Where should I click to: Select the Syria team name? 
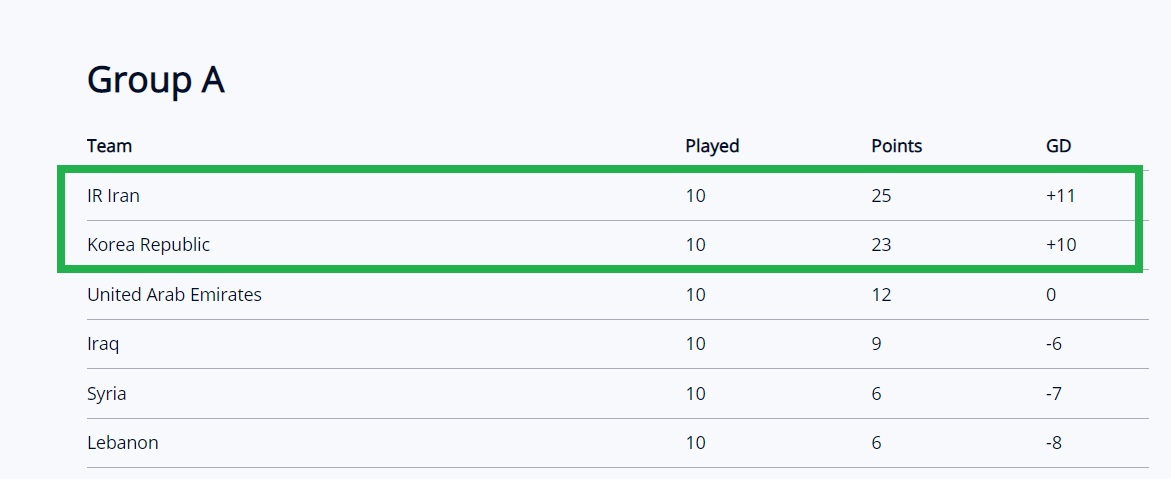106,394
